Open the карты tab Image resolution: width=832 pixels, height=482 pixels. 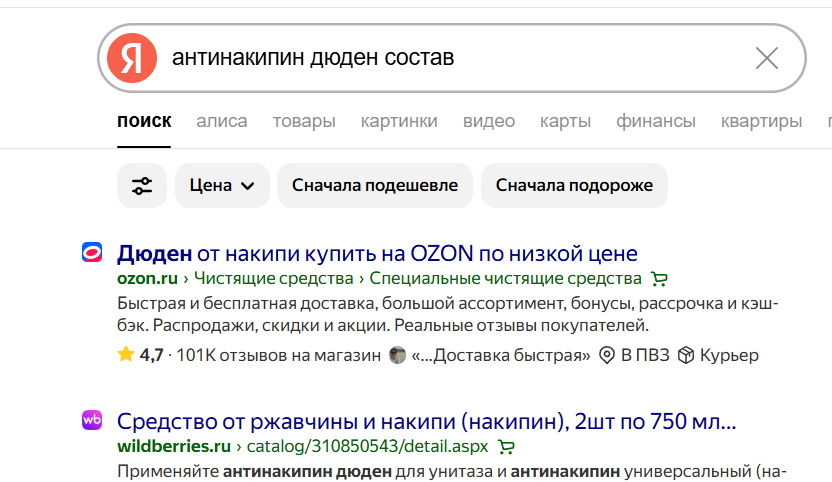tap(565, 121)
